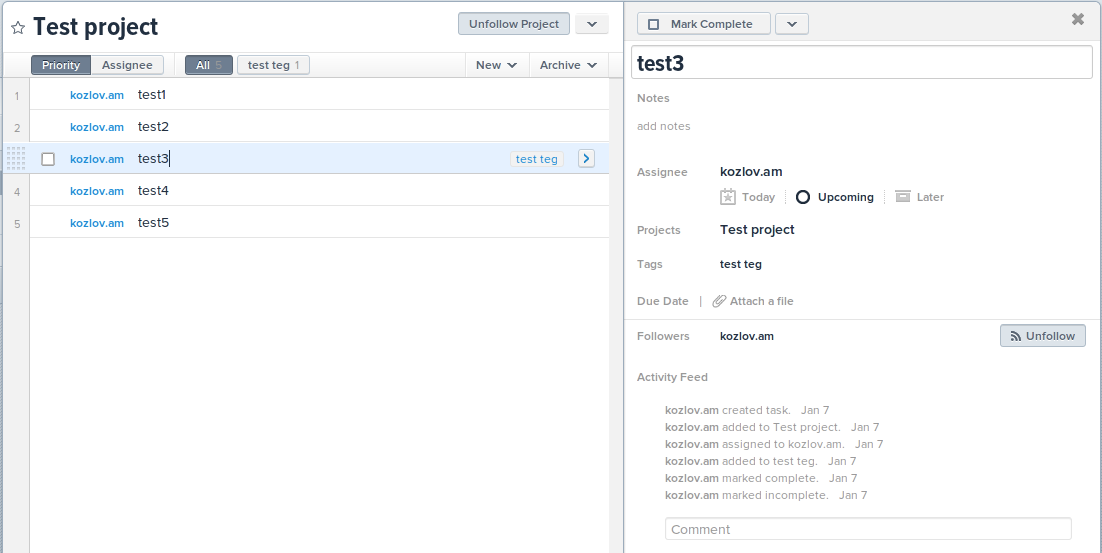Check the test3 task checkbox

[48, 159]
